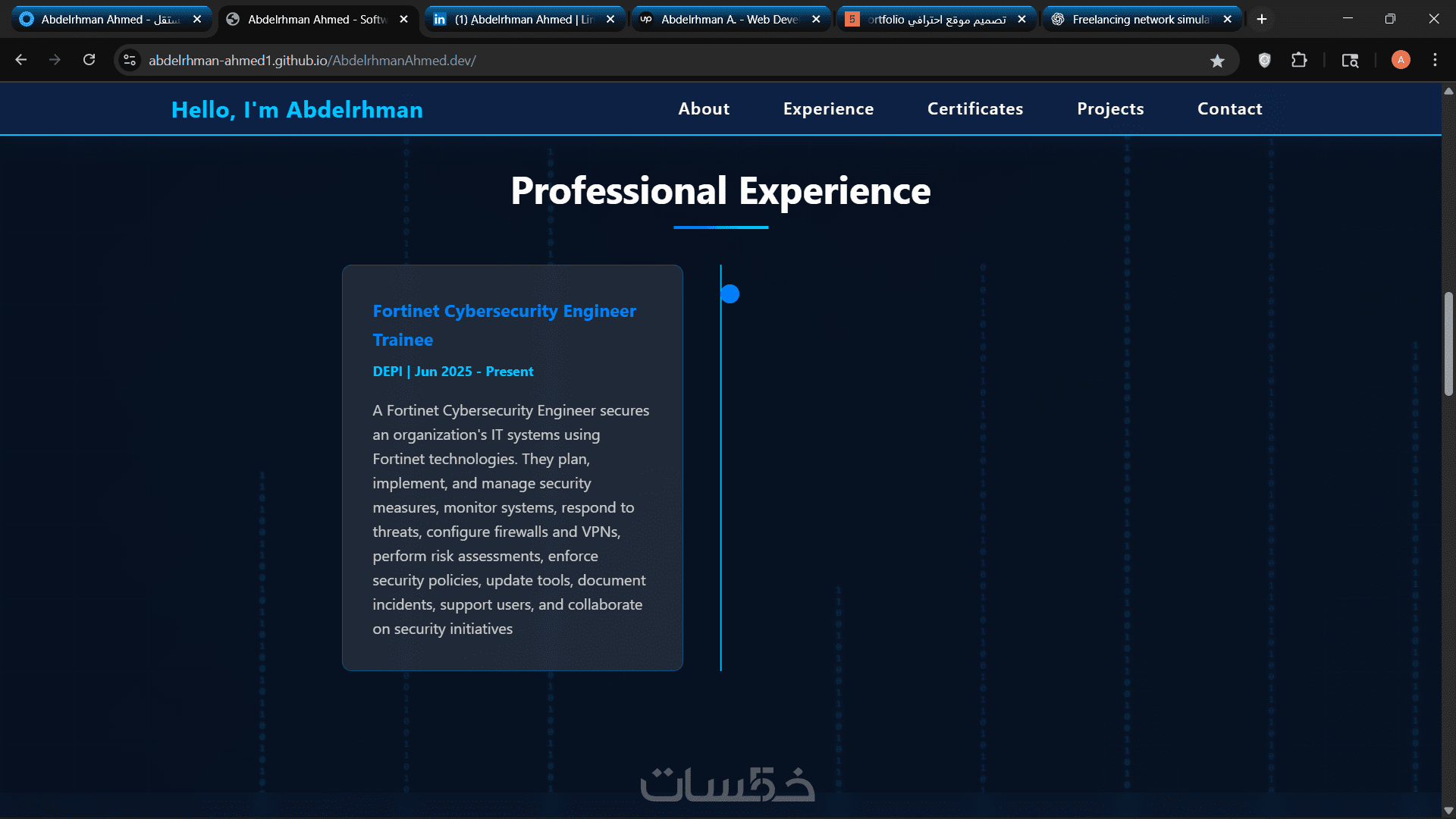Switch to the LinkedIn Abdelrhman Ahmed tab

523,19
